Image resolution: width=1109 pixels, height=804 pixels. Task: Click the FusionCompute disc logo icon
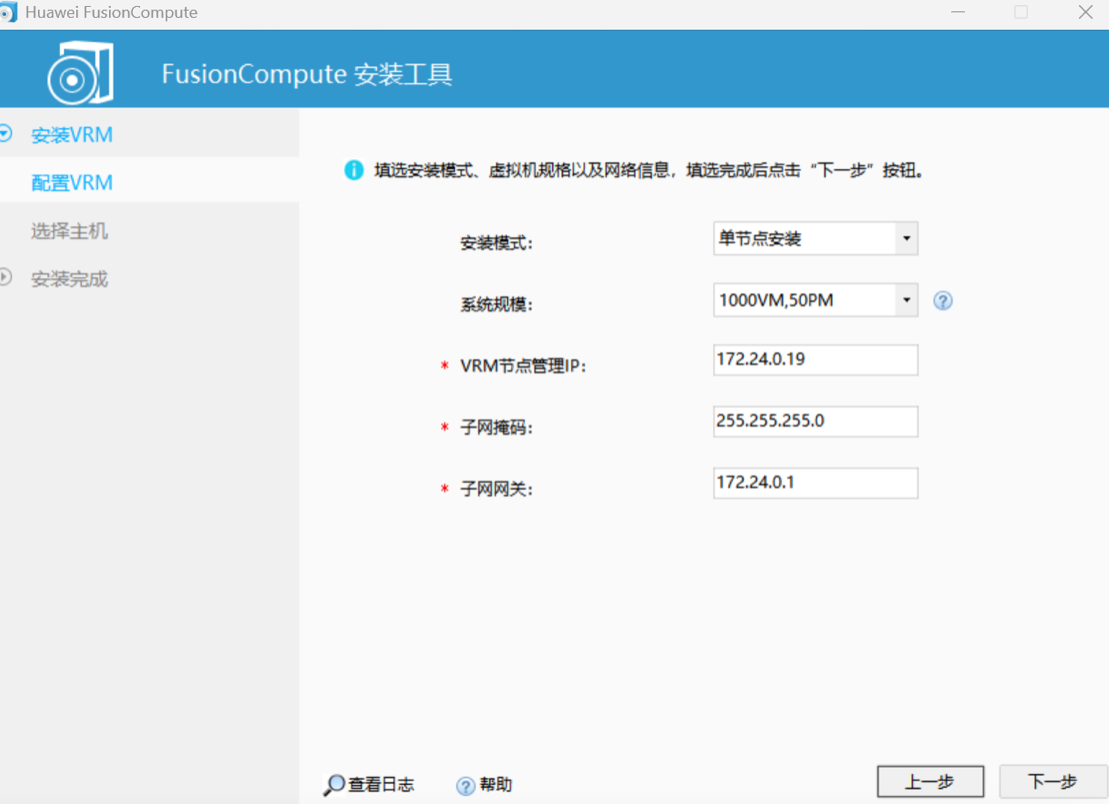pyautogui.click(x=80, y=73)
